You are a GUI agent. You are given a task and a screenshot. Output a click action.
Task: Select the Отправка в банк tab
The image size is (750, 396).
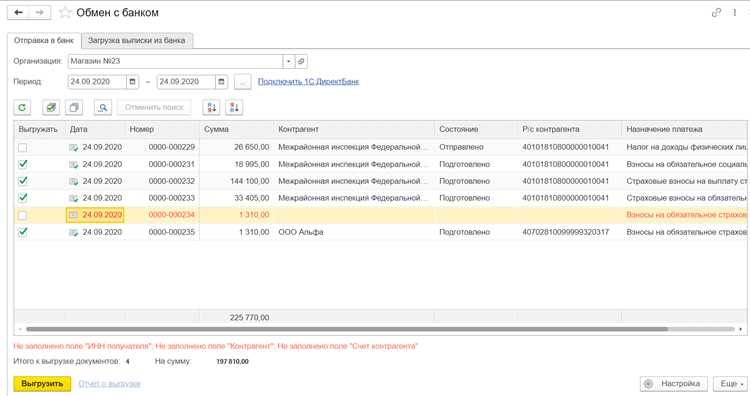point(44,41)
